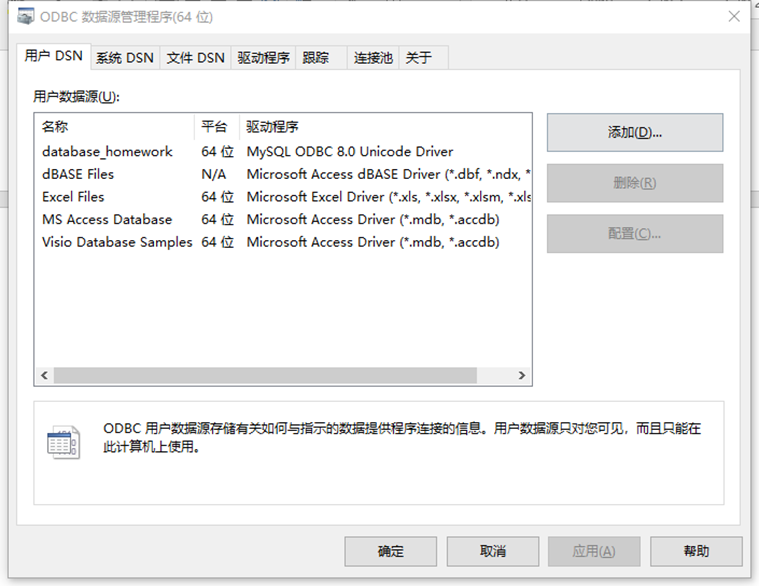Click the 配置(C)... button
This screenshot has height=586, width=759.
tap(635, 234)
